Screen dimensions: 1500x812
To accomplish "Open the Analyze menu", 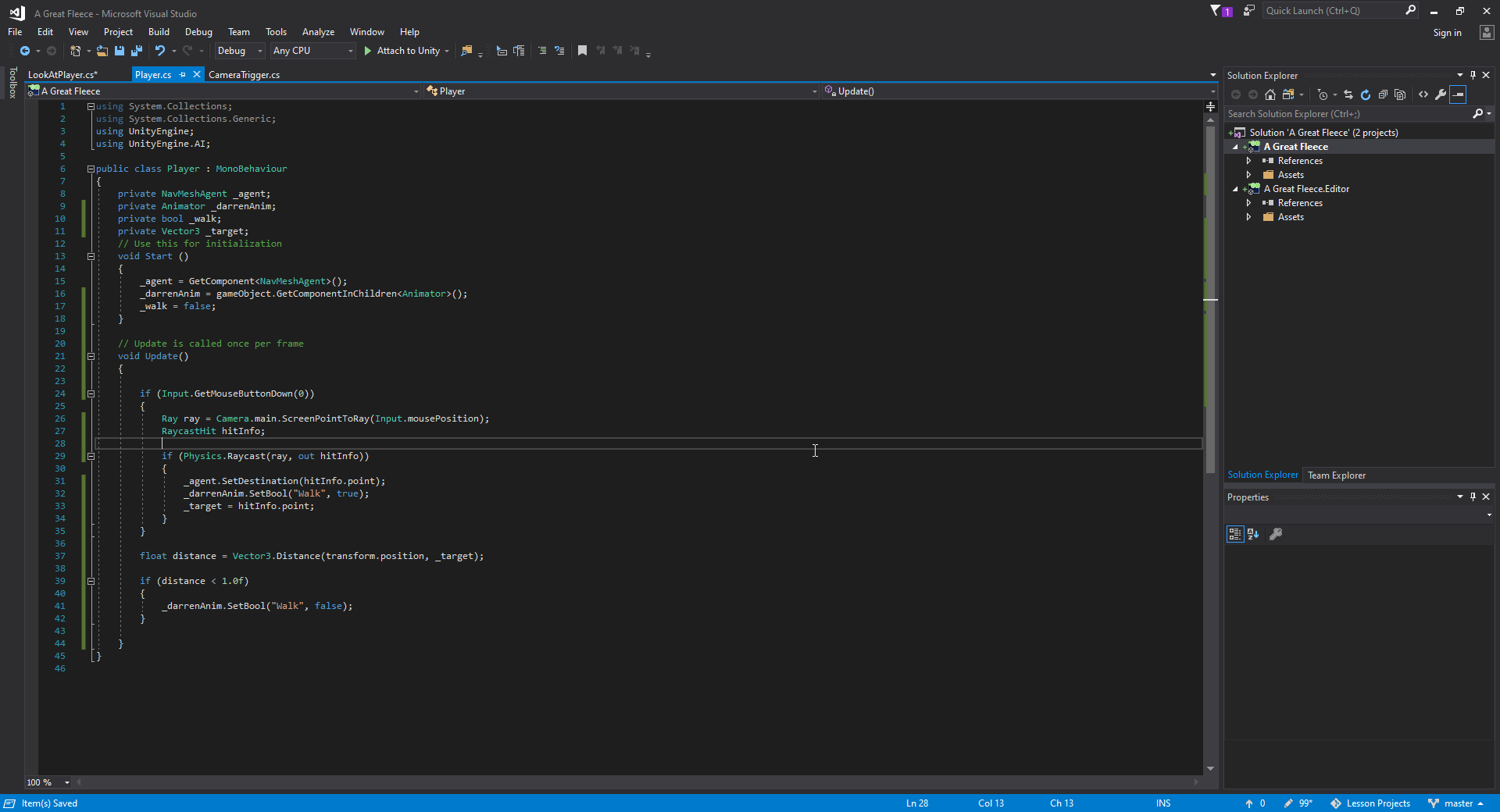I will [318, 31].
